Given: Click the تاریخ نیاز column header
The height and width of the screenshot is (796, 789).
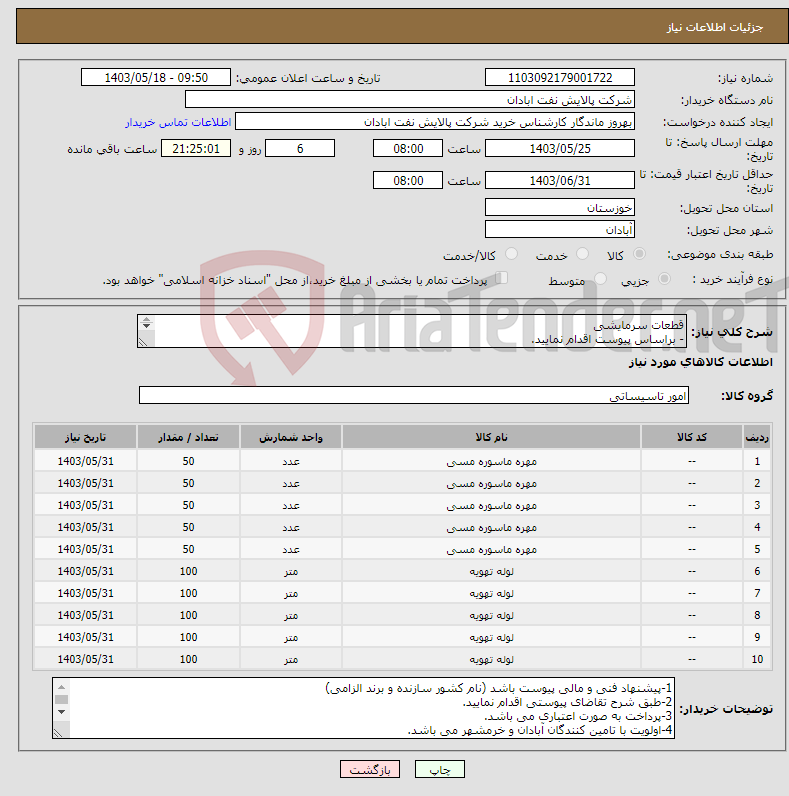Looking at the screenshot, I should coord(85,437).
